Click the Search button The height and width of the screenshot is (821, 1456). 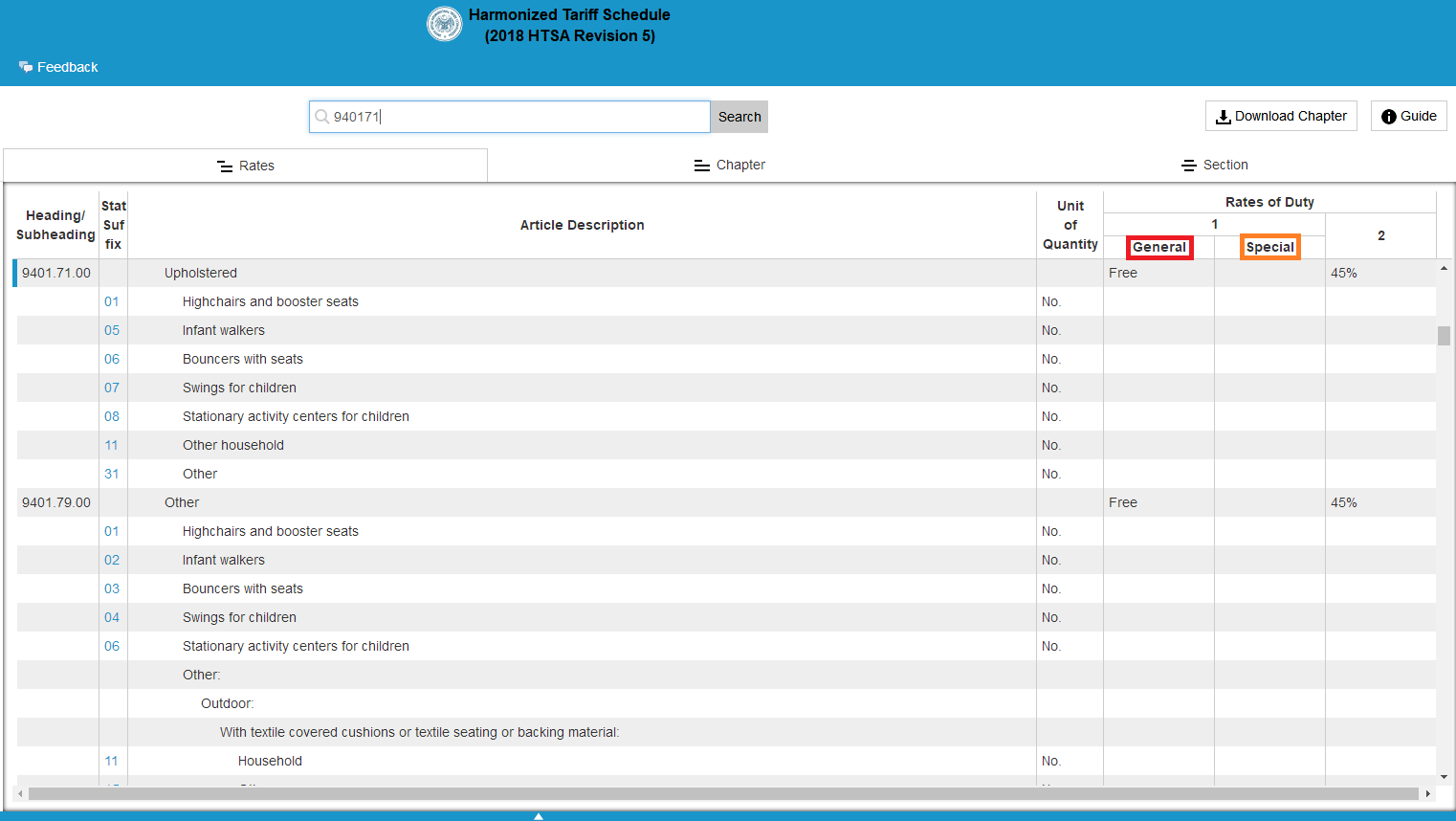739,117
